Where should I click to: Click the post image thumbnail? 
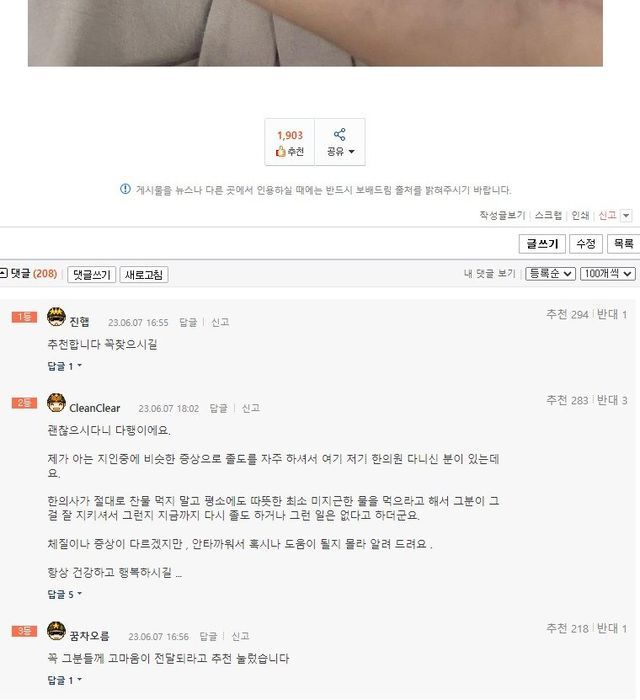click(315, 33)
